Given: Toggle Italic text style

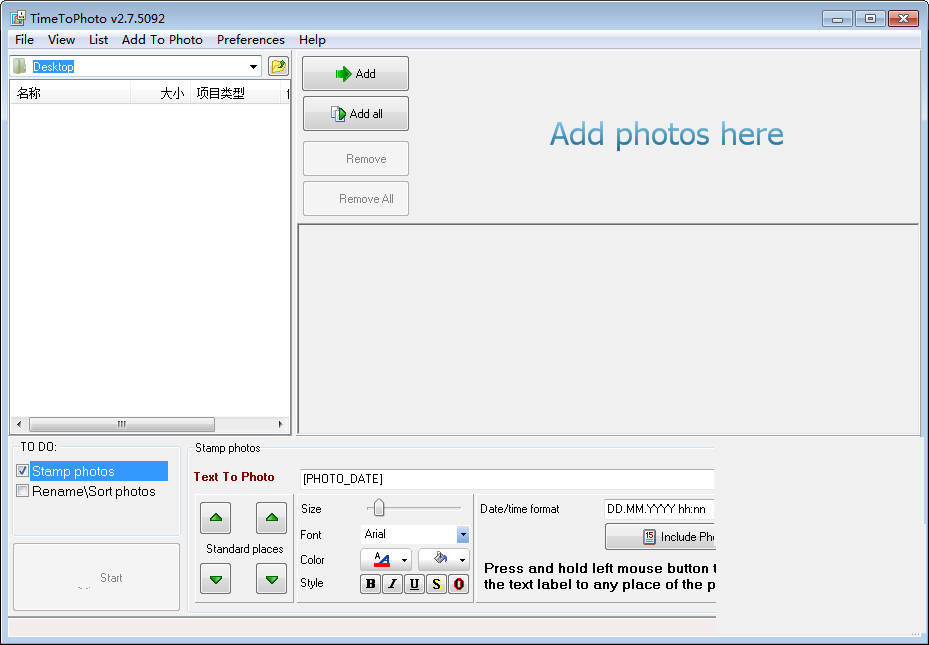Looking at the screenshot, I should (x=392, y=584).
